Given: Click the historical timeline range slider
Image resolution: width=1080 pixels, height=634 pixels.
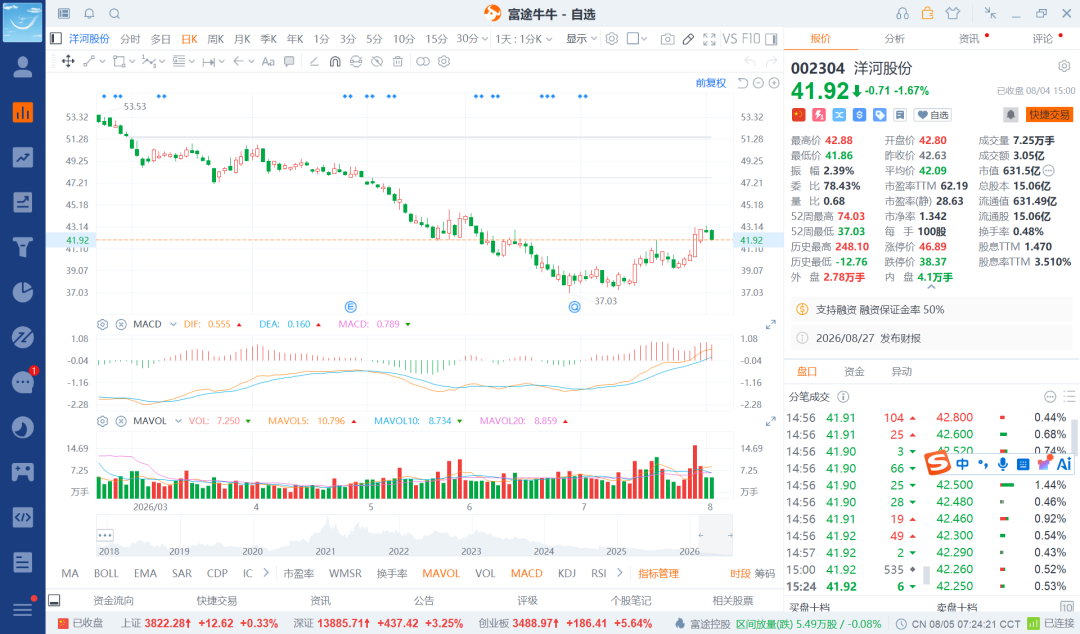Looking at the screenshot, I should click(715, 535).
